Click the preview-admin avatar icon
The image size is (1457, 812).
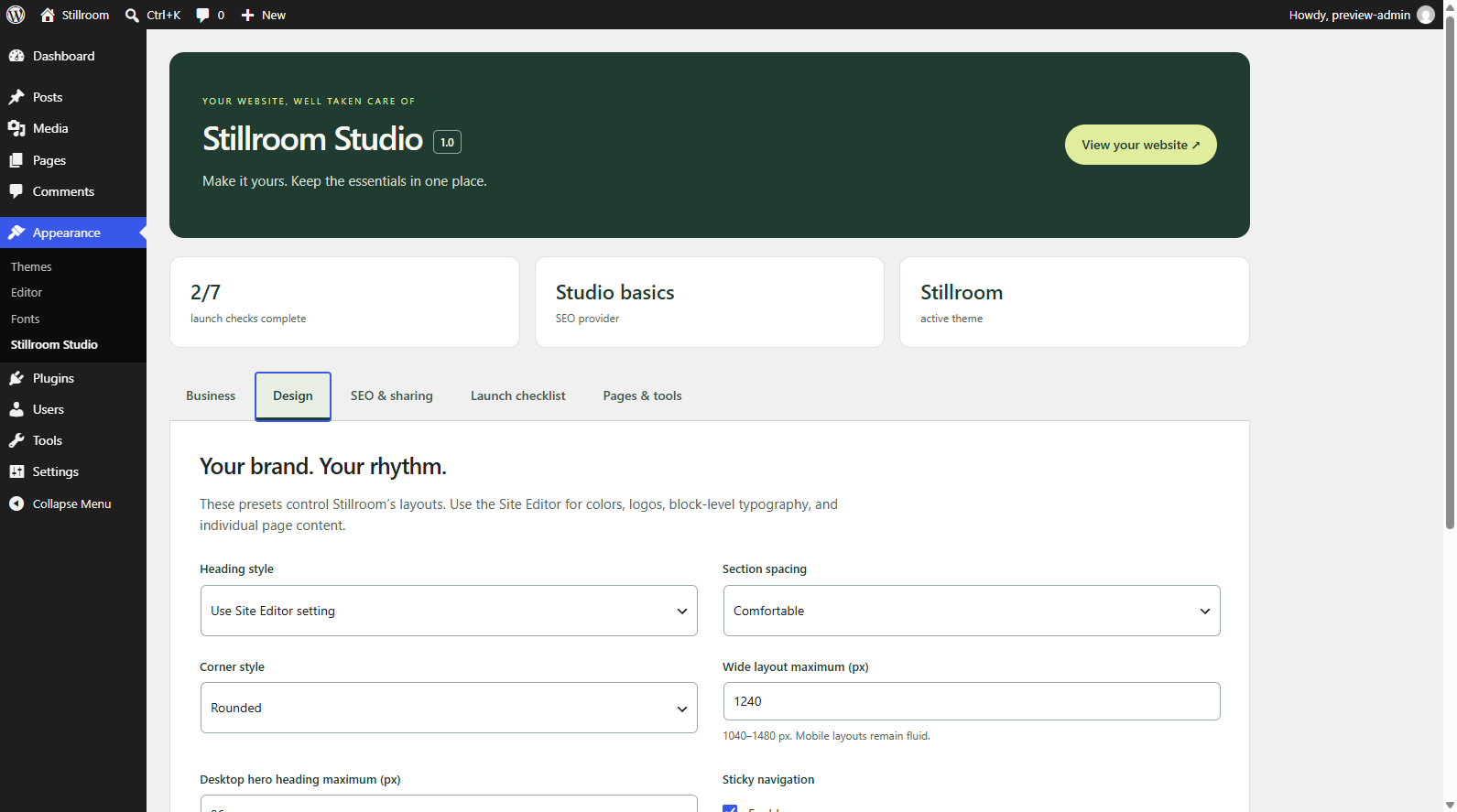click(x=1426, y=15)
